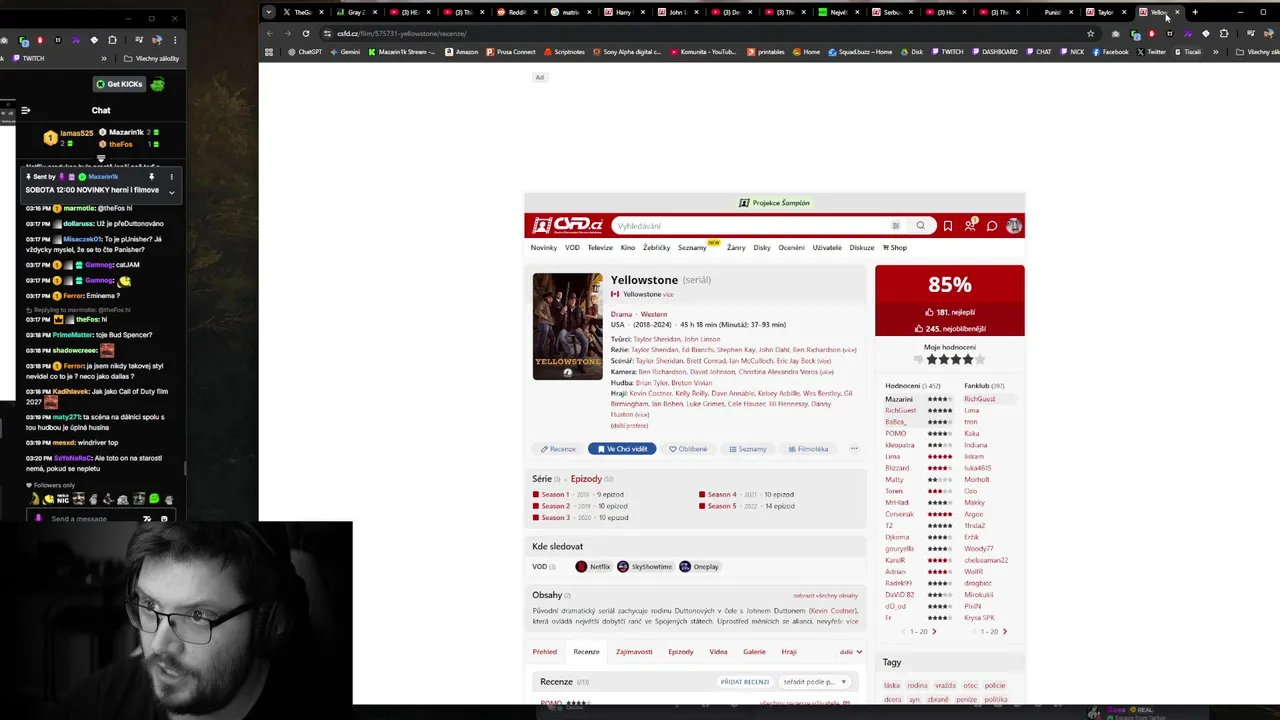Go to next page of Fanklub list
1280x720 pixels.
pyautogui.click(x=1005, y=632)
